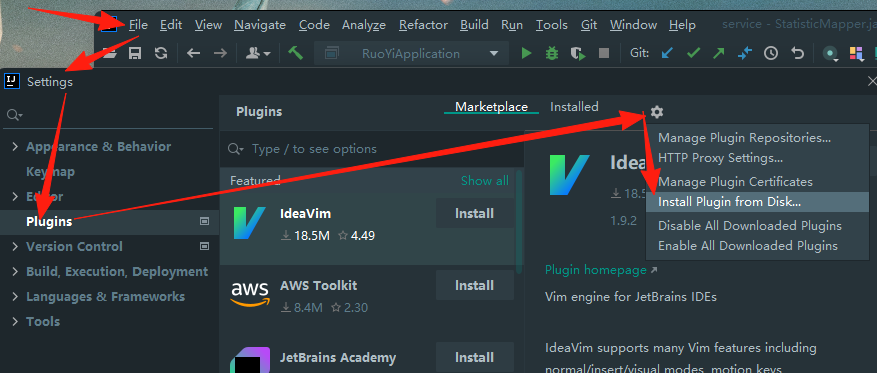Expand the Languages & Frameworks chevron
This screenshot has height=373, width=877.
[x=15, y=296]
